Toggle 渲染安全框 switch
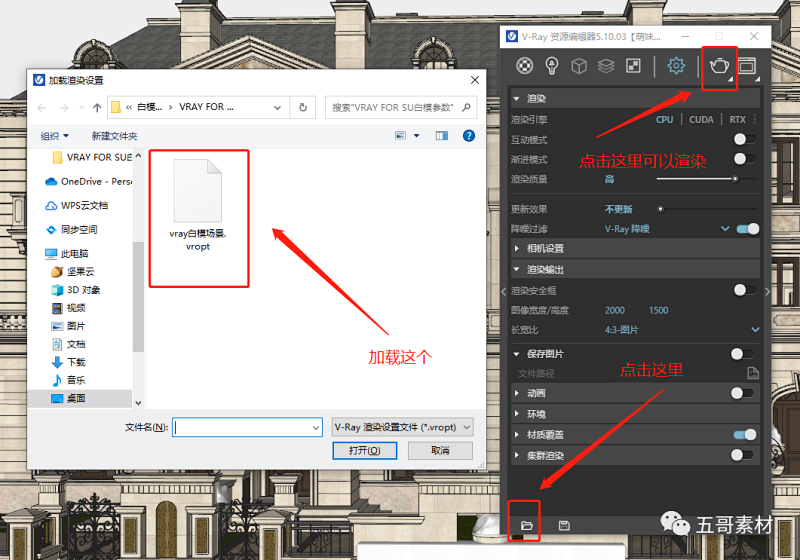 (744, 290)
